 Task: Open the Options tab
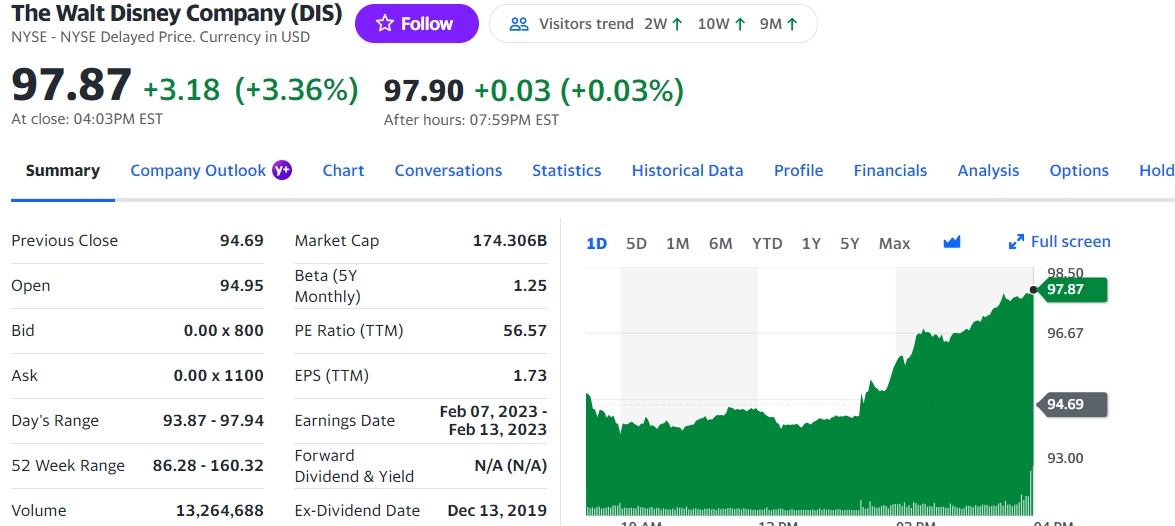(1078, 171)
